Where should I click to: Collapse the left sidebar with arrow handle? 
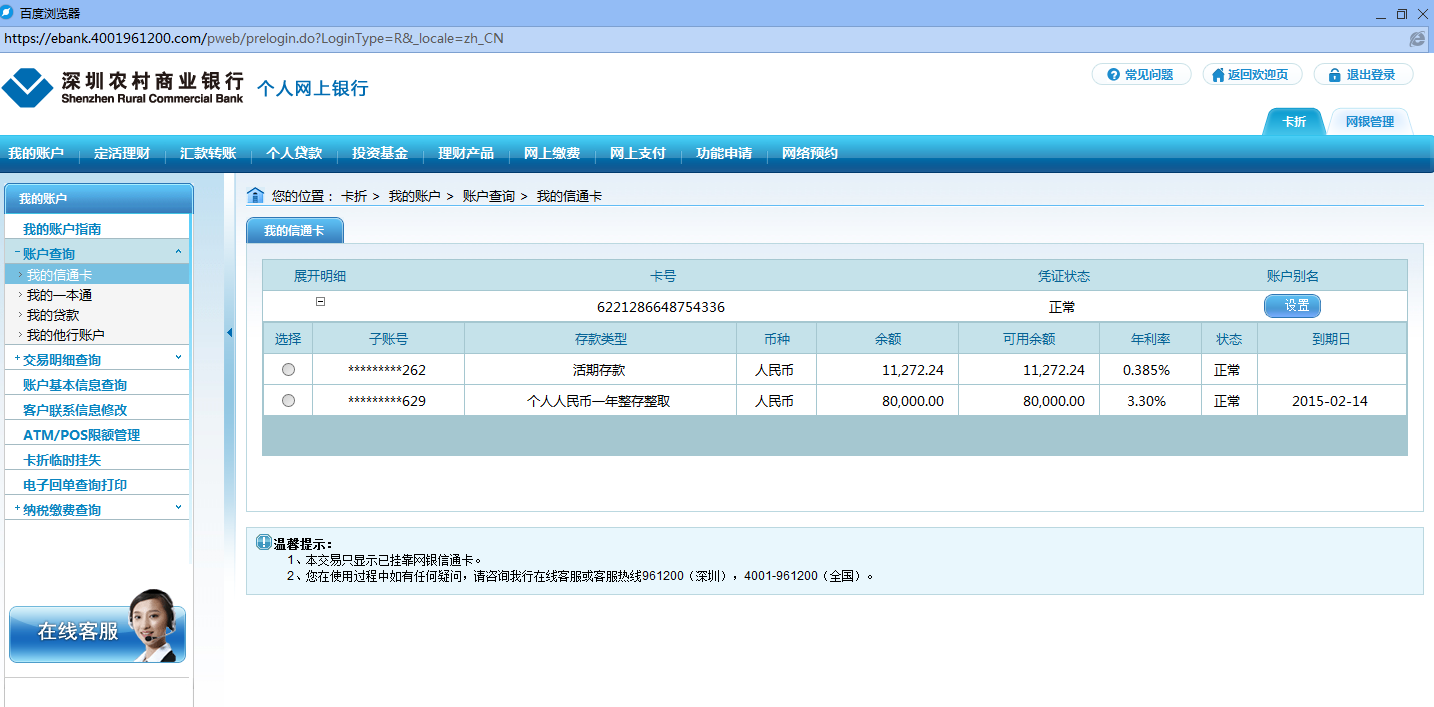point(229,333)
